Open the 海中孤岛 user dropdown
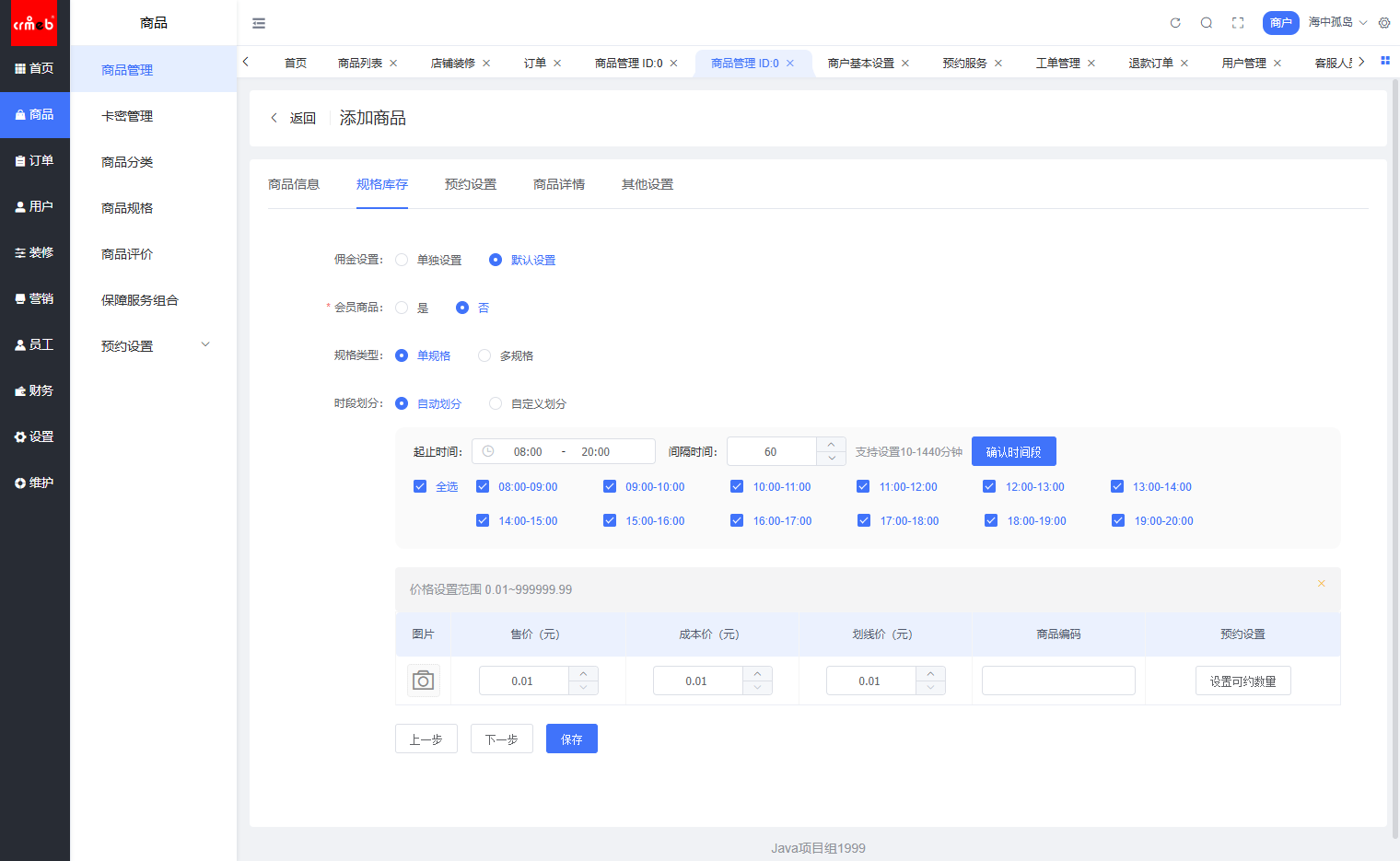The image size is (1400, 861). point(1337,22)
